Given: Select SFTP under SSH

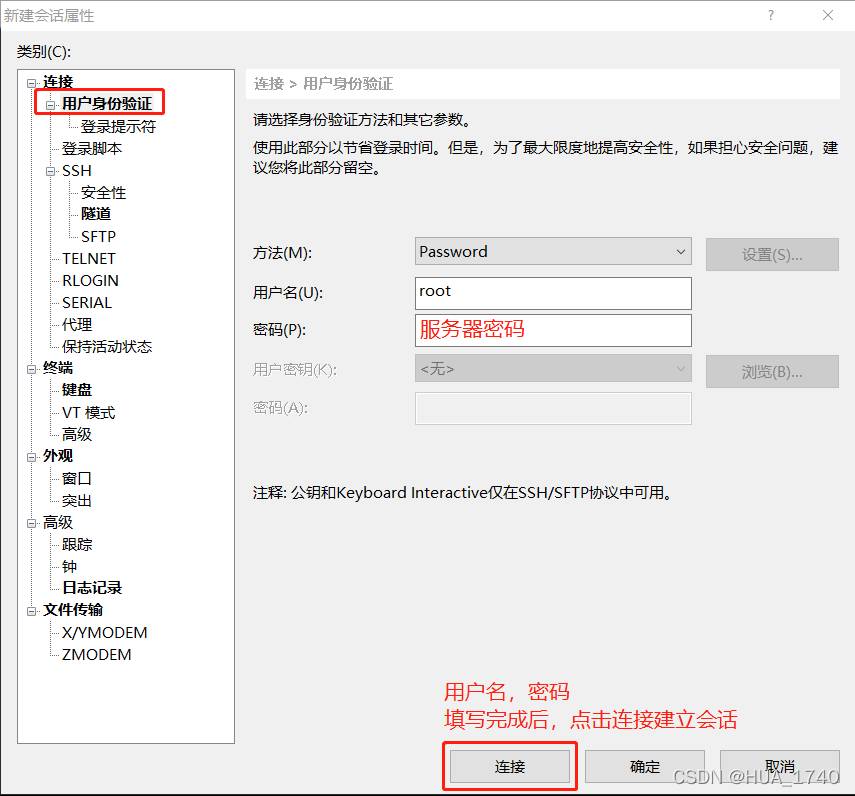Looking at the screenshot, I should coord(98,236).
